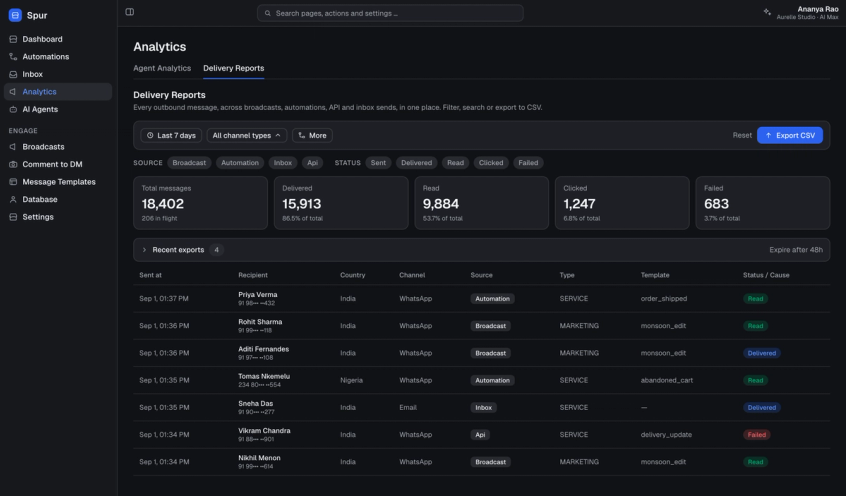Open the Total messages 18,402 card
This screenshot has height=496, width=846.
click(201, 203)
